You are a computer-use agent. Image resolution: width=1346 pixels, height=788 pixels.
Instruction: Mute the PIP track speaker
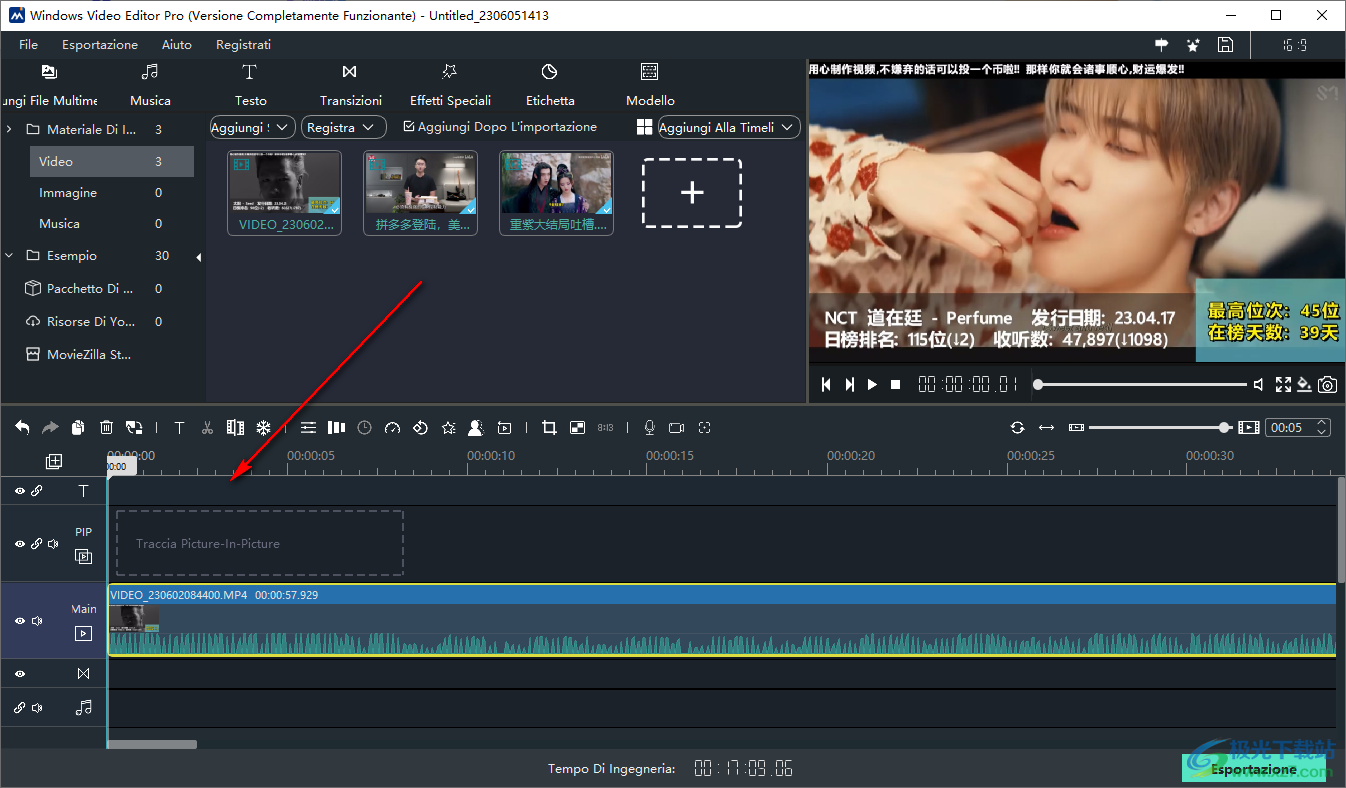[x=53, y=544]
